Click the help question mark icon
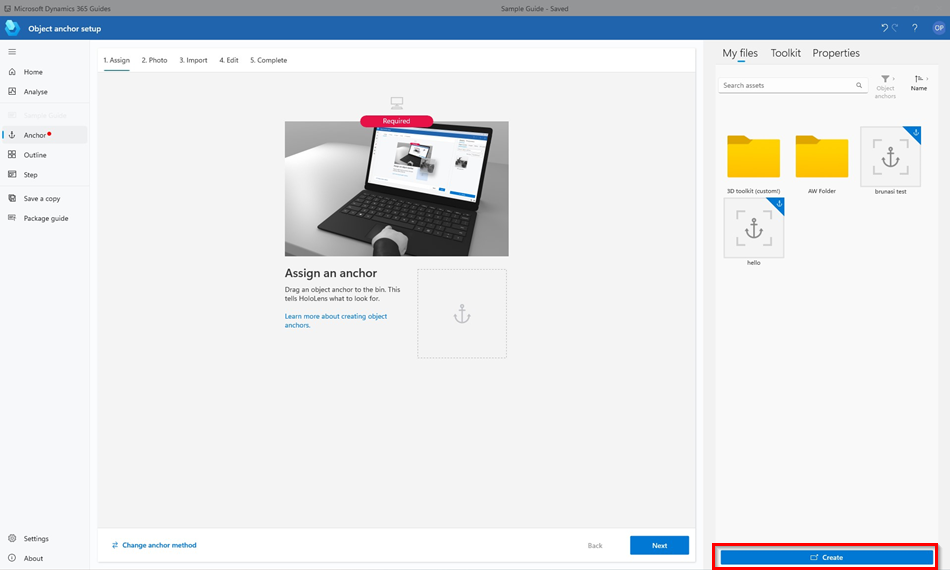The image size is (950, 570). [914, 28]
